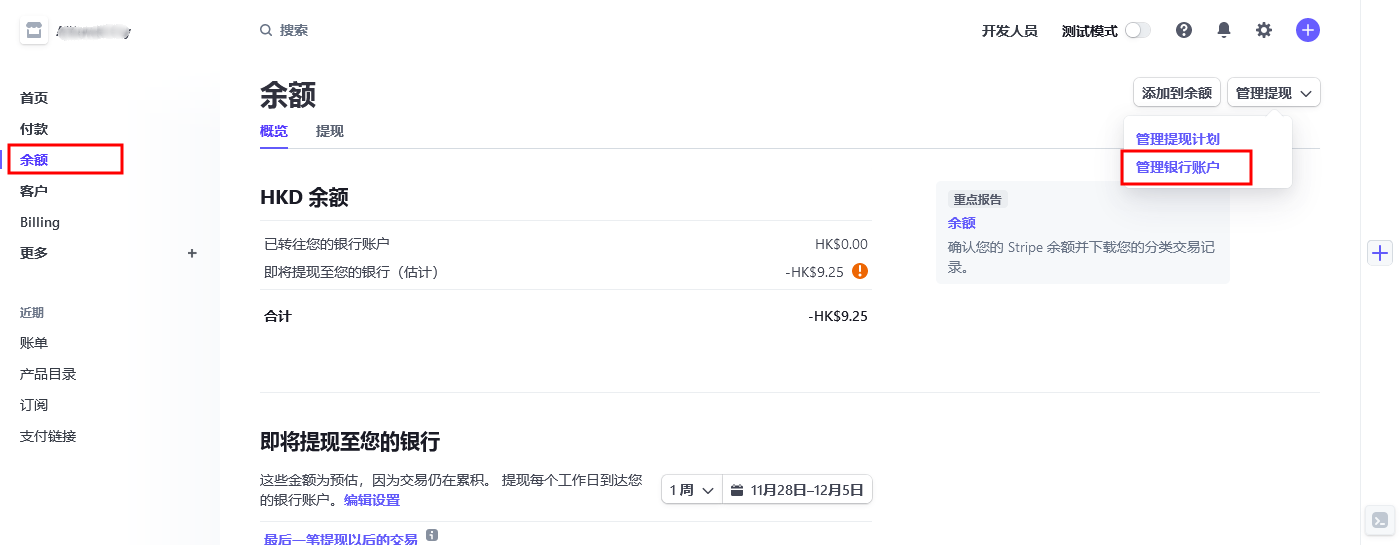The image size is (1400, 545).
Task: Expand the 管理提现 dropdown button
Action: (x=1273, y=93)
